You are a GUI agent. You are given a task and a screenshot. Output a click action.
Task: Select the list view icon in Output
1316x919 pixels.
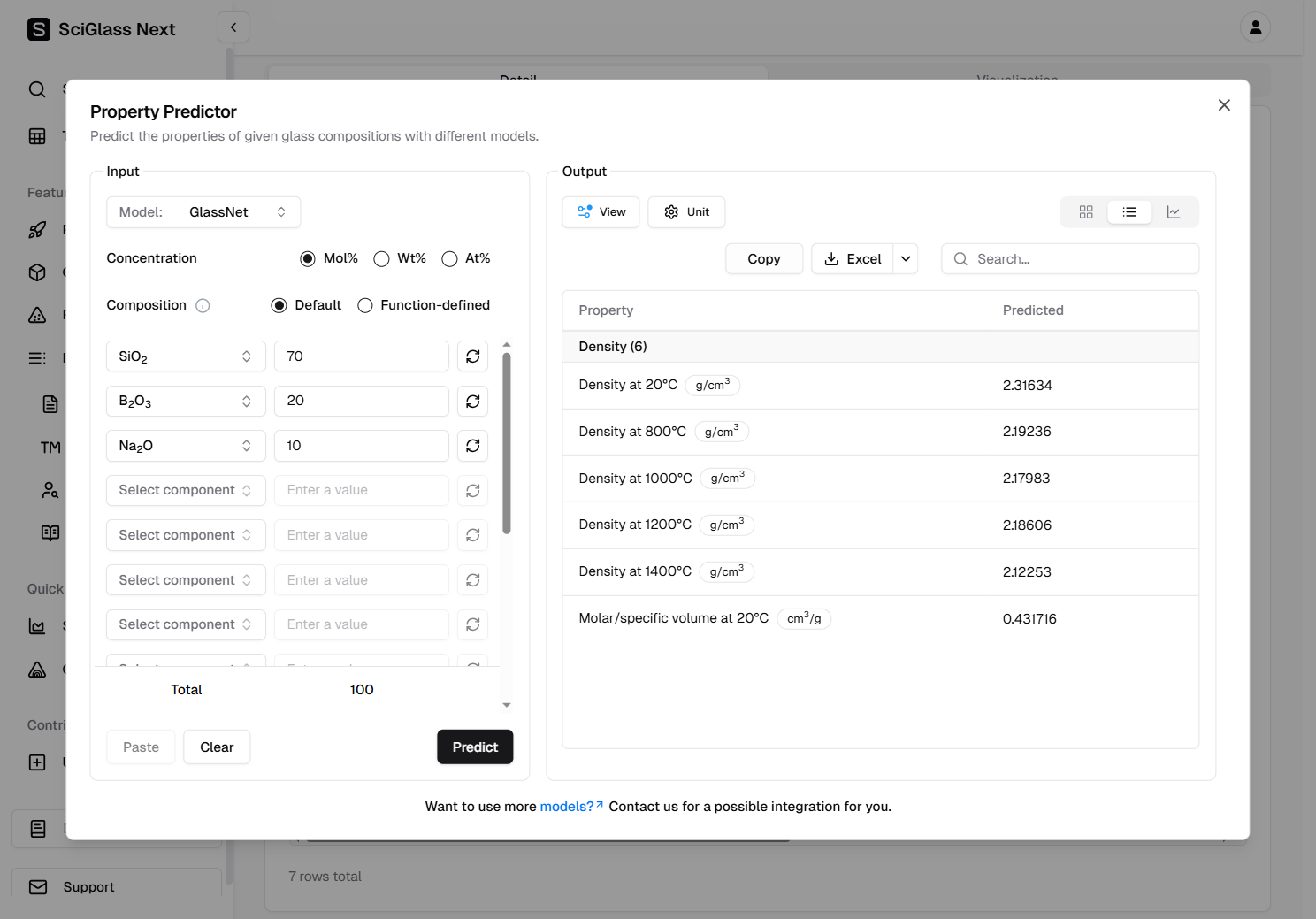point(1129,212)
